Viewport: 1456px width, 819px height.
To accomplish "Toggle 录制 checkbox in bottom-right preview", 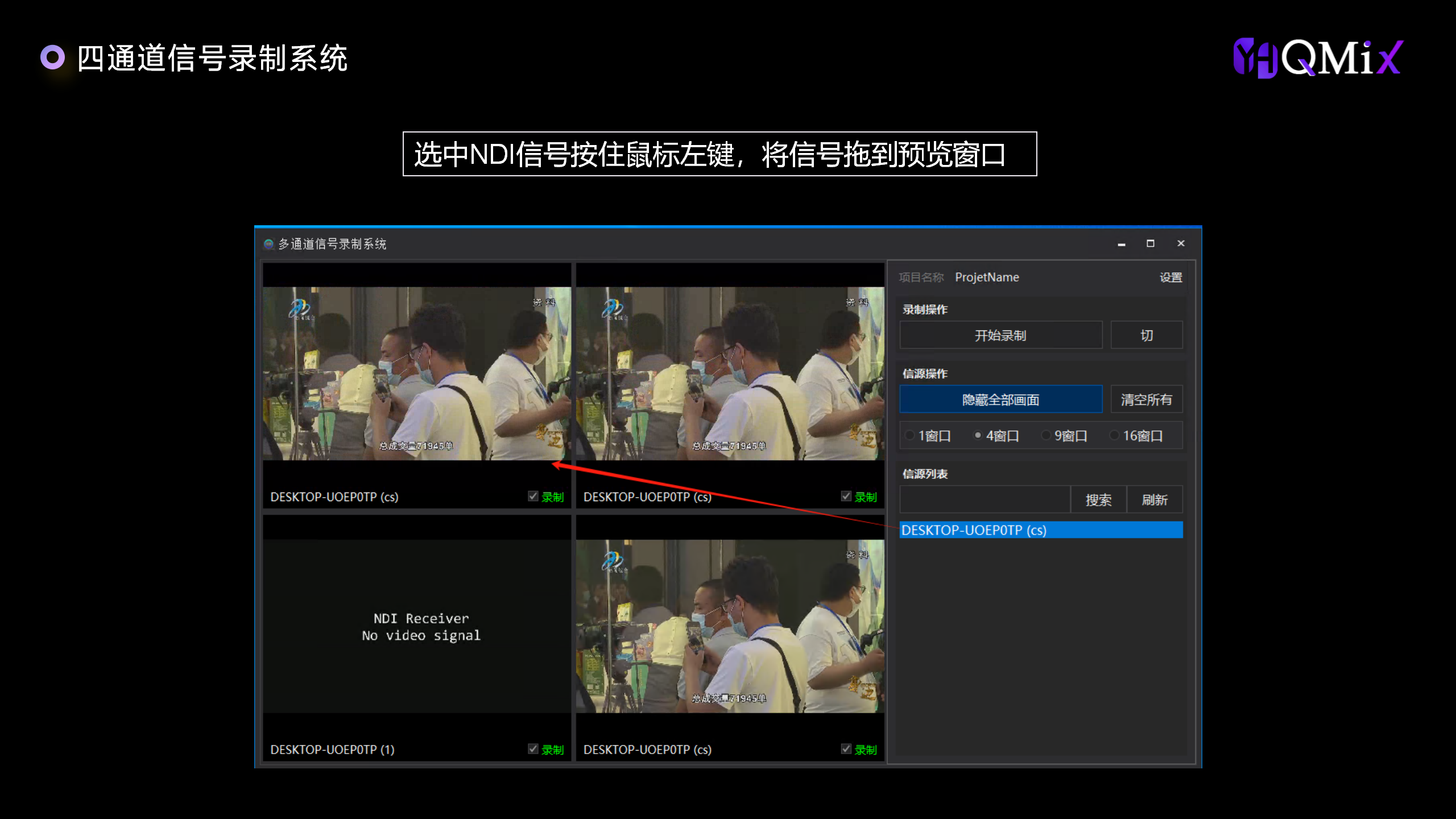I will pyautogui.click(x=846, y=748).
